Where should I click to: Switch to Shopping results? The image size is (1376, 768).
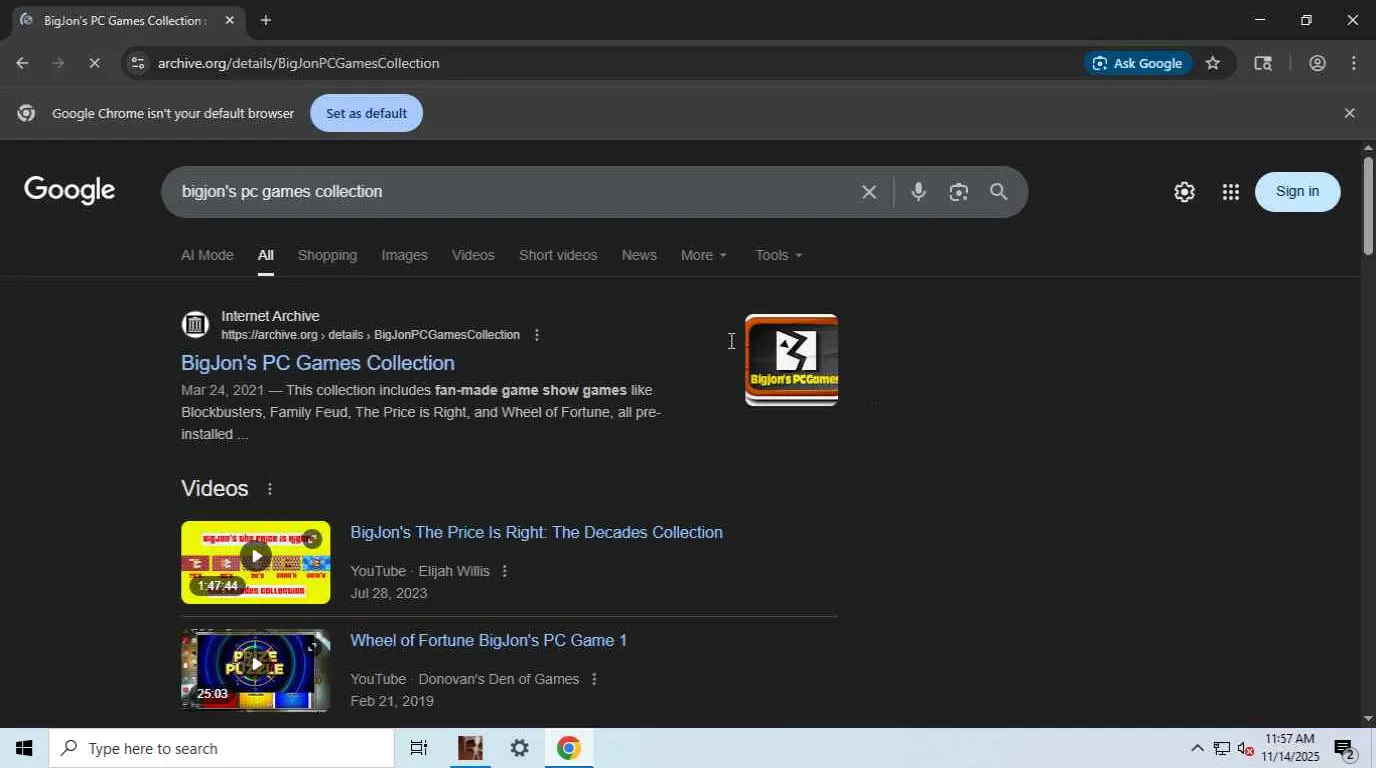tap(327, 255)
